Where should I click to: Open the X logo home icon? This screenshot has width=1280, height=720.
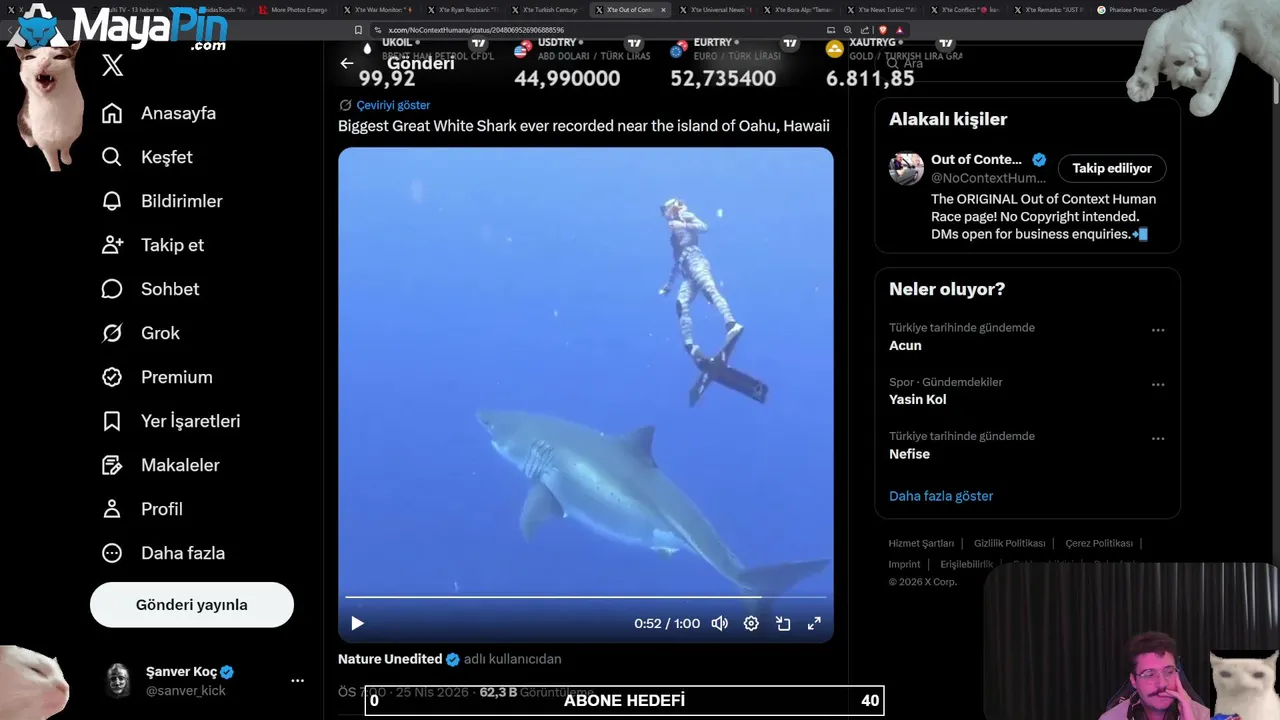pos(112,66)
